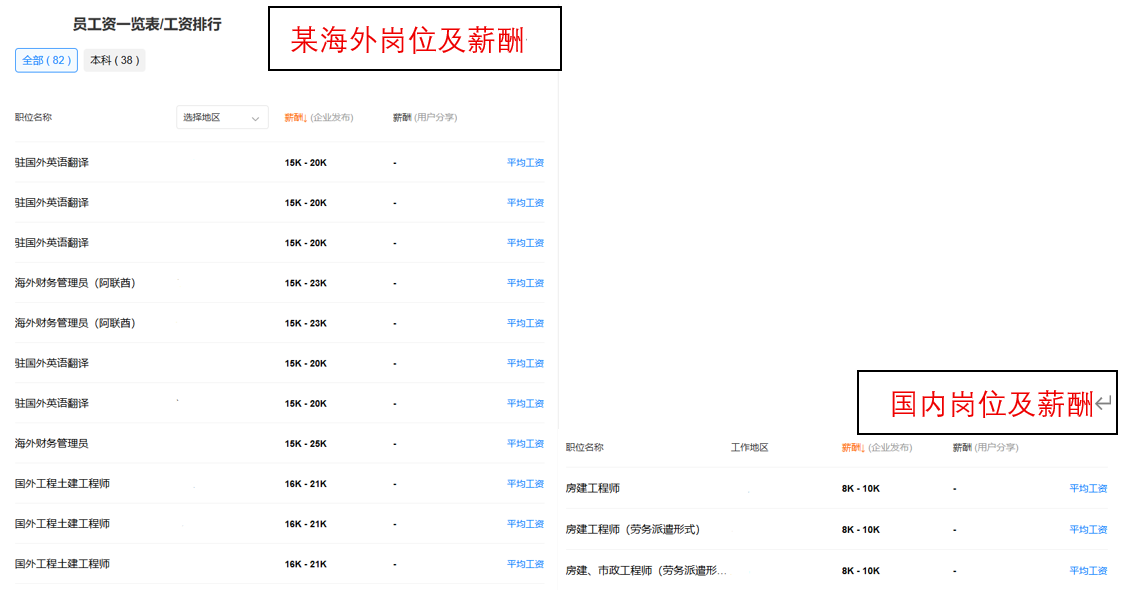1122x590 pixels.
Task: Open 平均工资 link for topmost 驻国外英语翻译 row
Action: 525,163
